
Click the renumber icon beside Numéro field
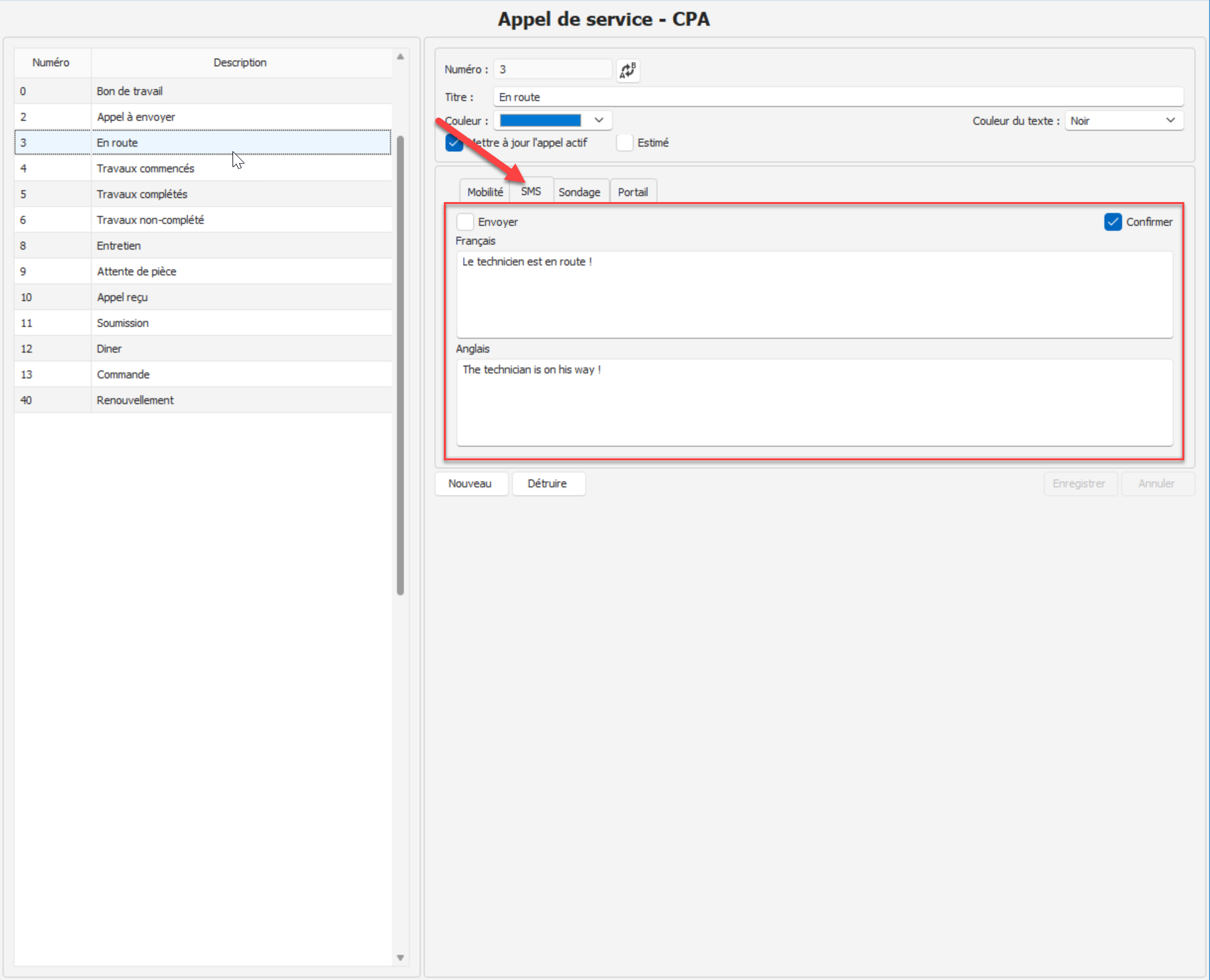(627, 70)
